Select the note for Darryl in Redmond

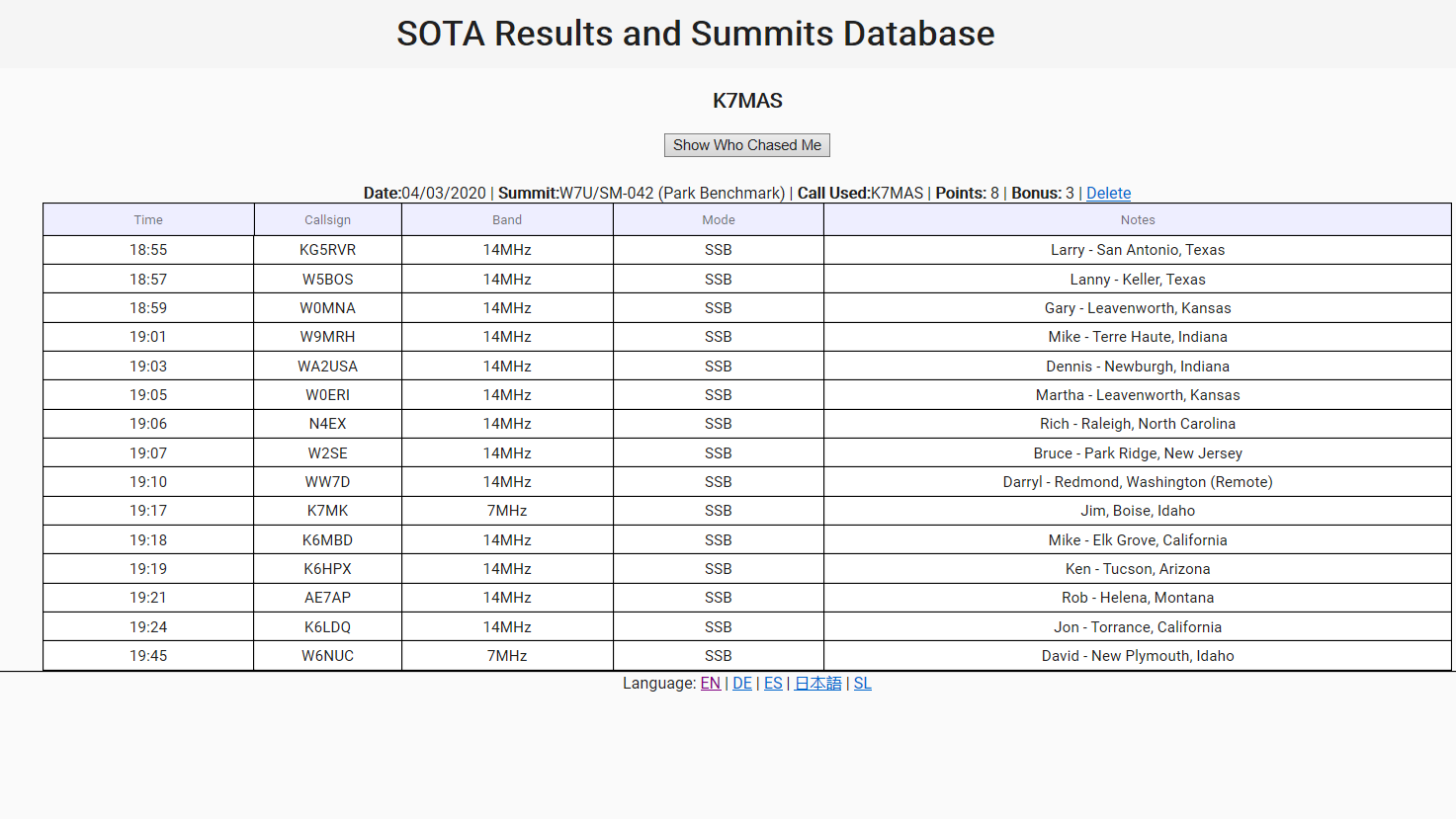click(x=1137, y=482)
